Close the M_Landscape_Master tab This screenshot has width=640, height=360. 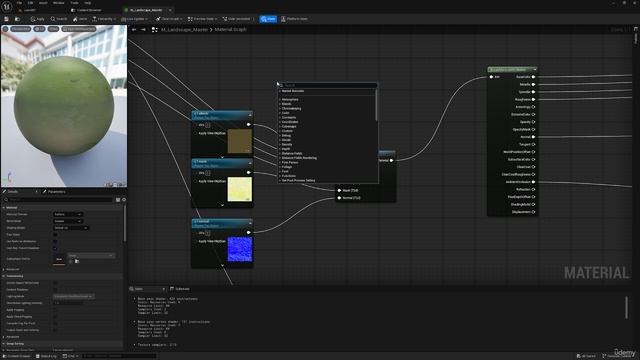170,10
